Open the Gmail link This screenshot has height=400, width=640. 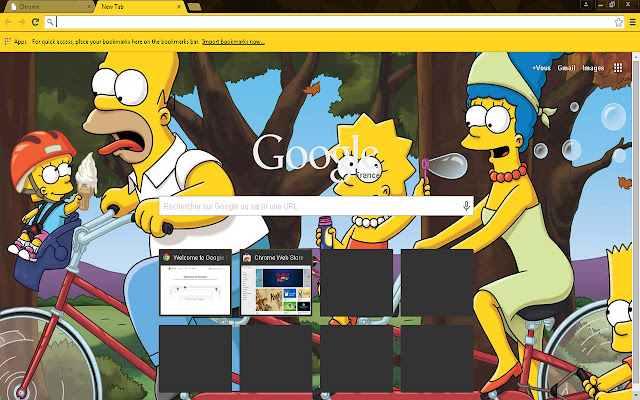point(567,68)
